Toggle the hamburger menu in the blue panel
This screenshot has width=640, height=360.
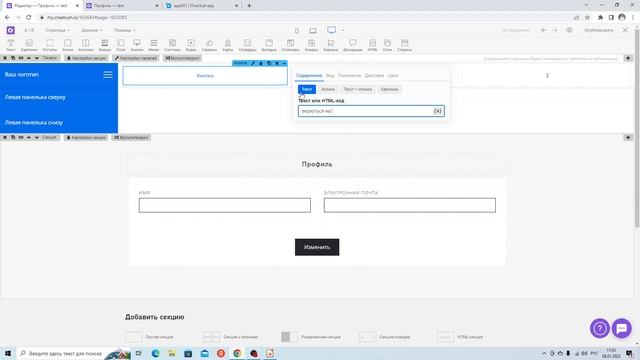(x=108, y=75)
